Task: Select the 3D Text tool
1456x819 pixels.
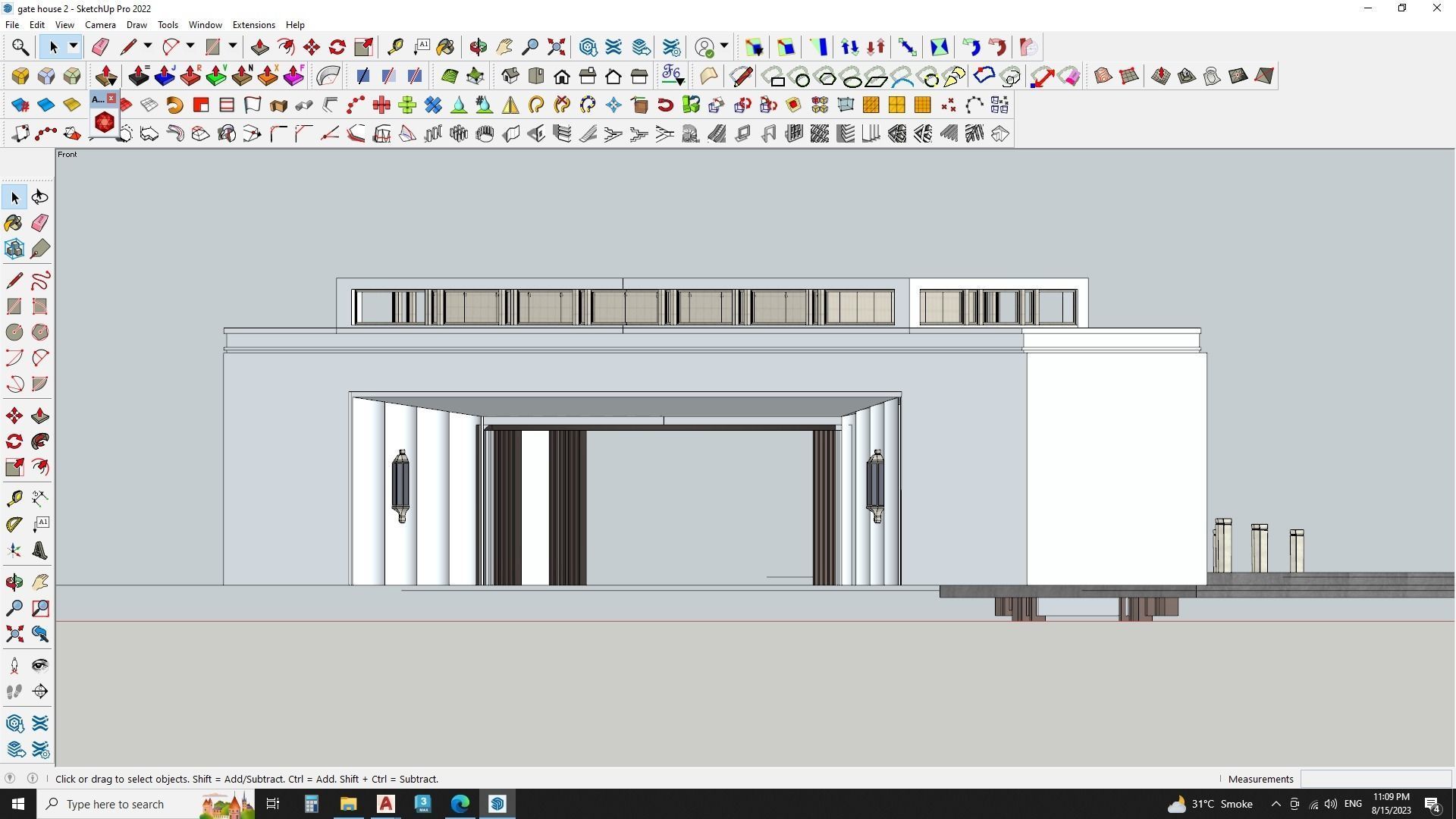Action: [x=40, y=551]
